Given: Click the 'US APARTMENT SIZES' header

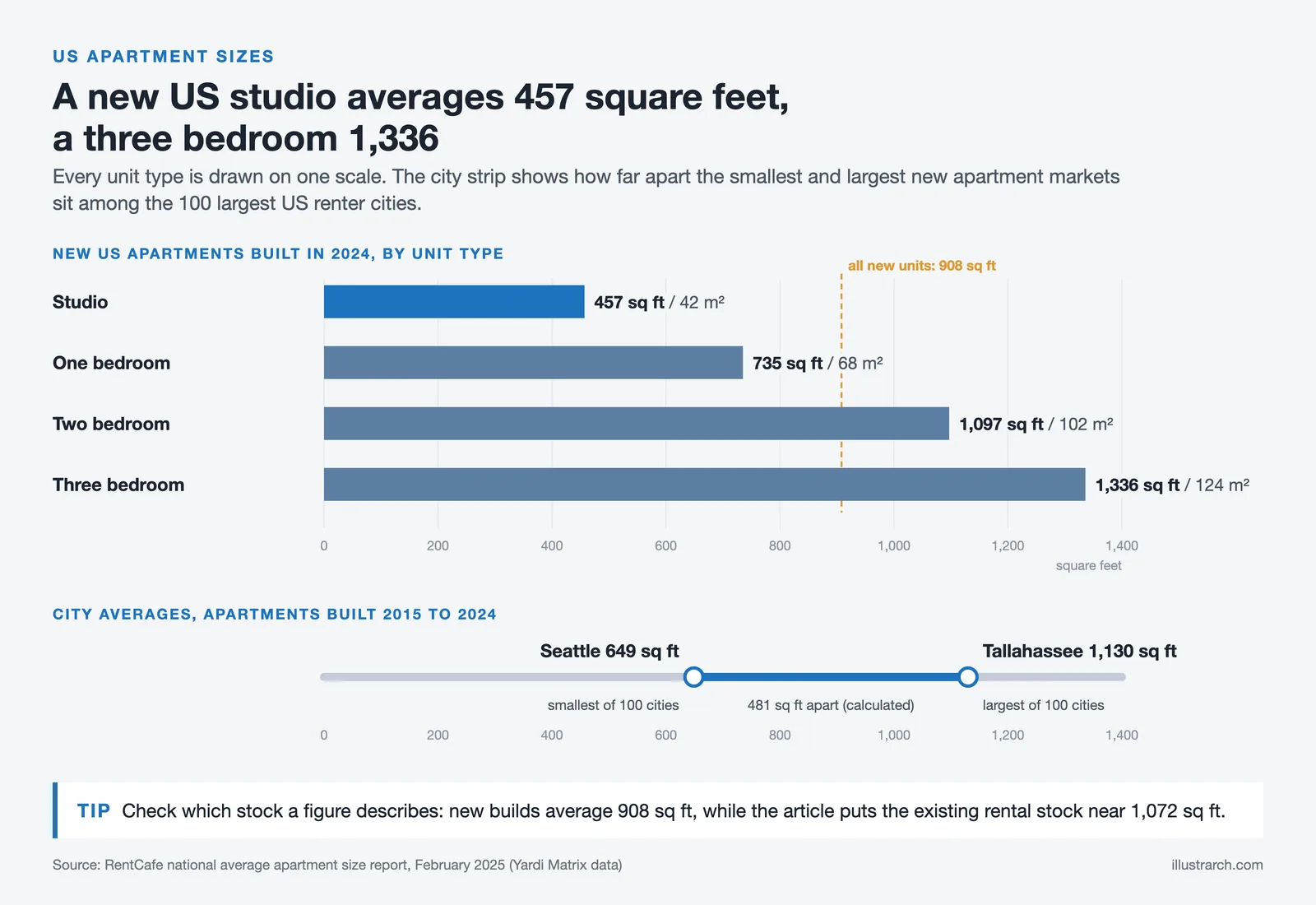Looking at the screenshot, I should pos(163,57).
